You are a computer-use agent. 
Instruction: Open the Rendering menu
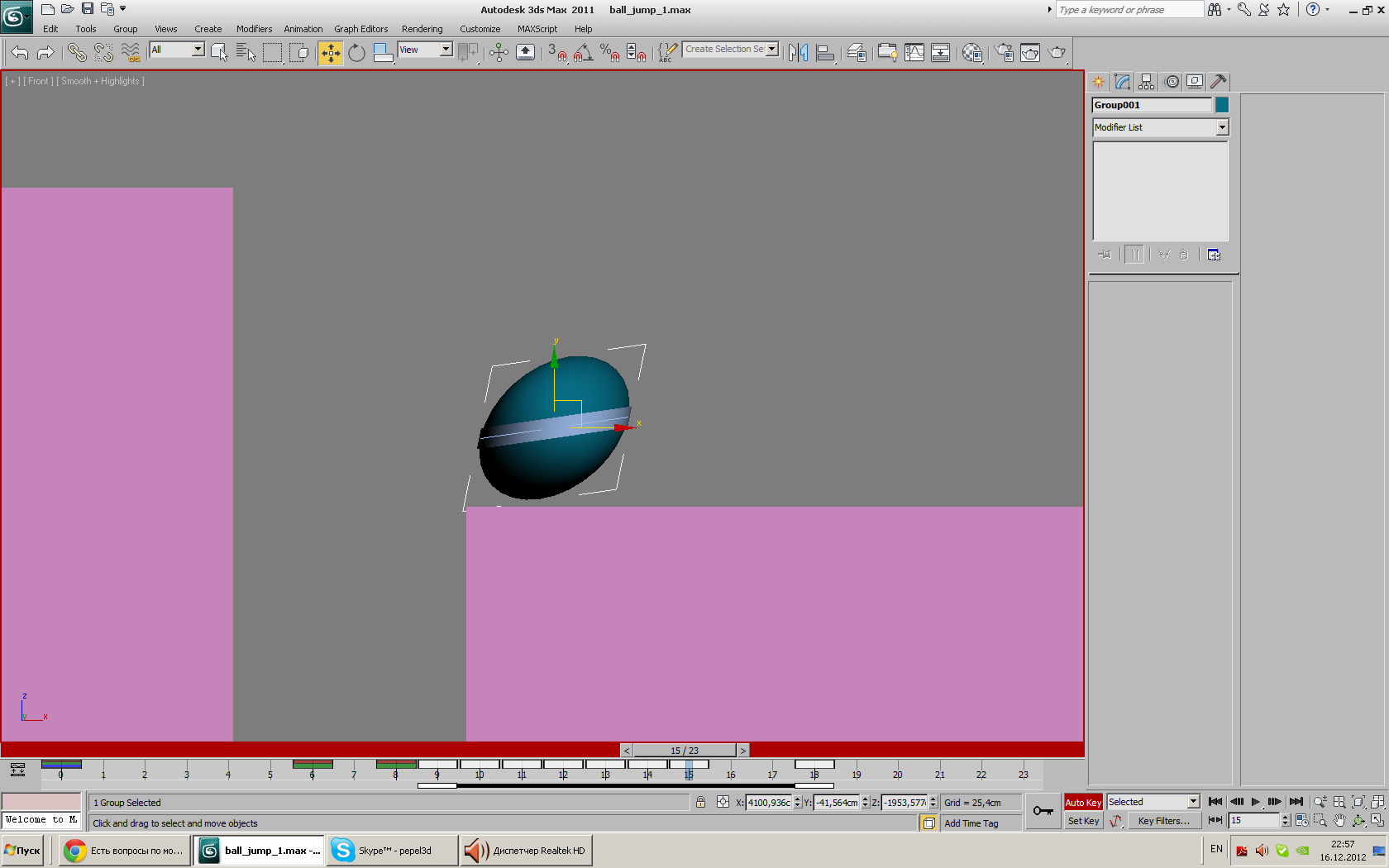422,29
